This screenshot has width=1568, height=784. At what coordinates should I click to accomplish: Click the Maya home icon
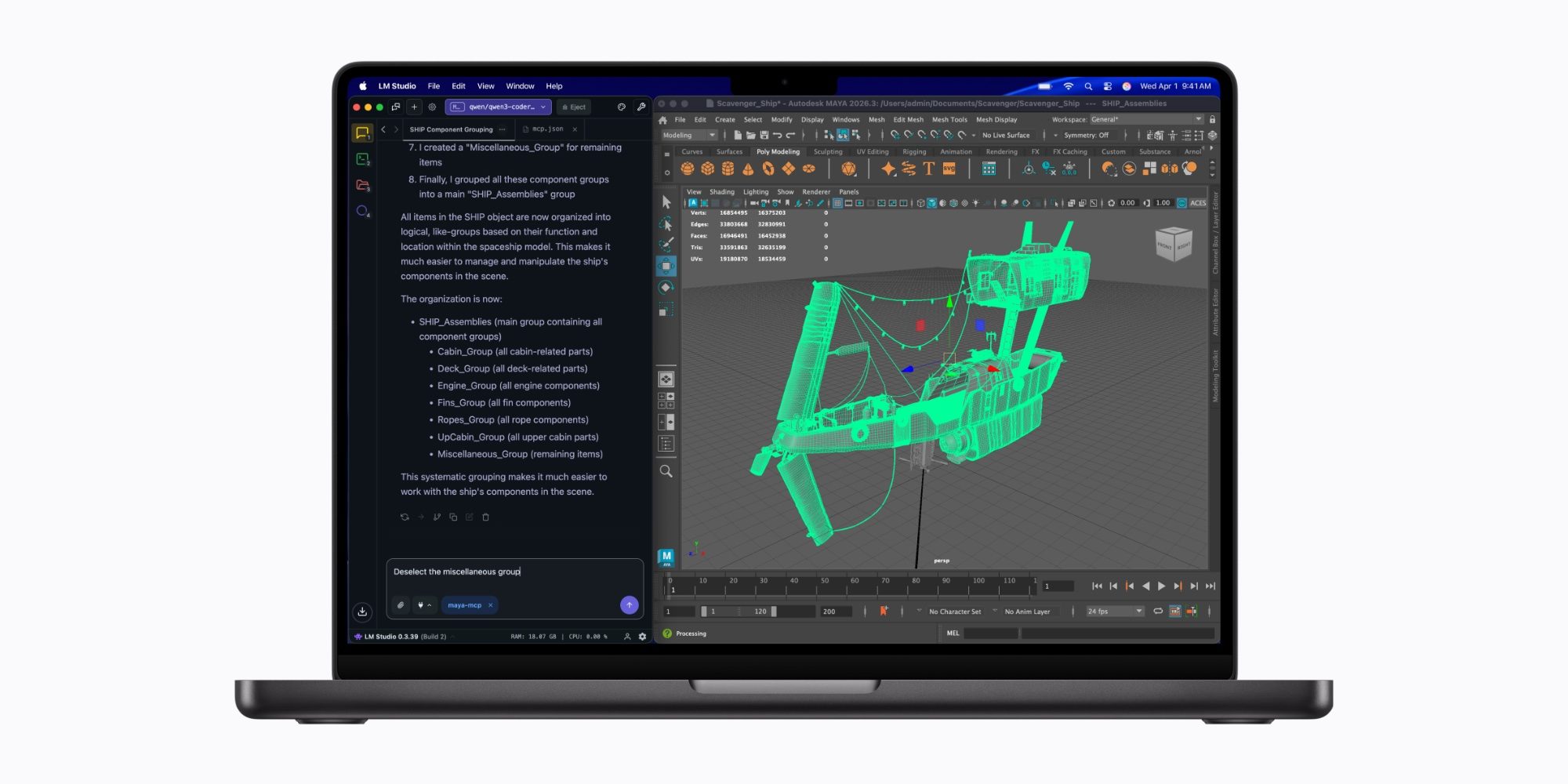coord(662,120)
